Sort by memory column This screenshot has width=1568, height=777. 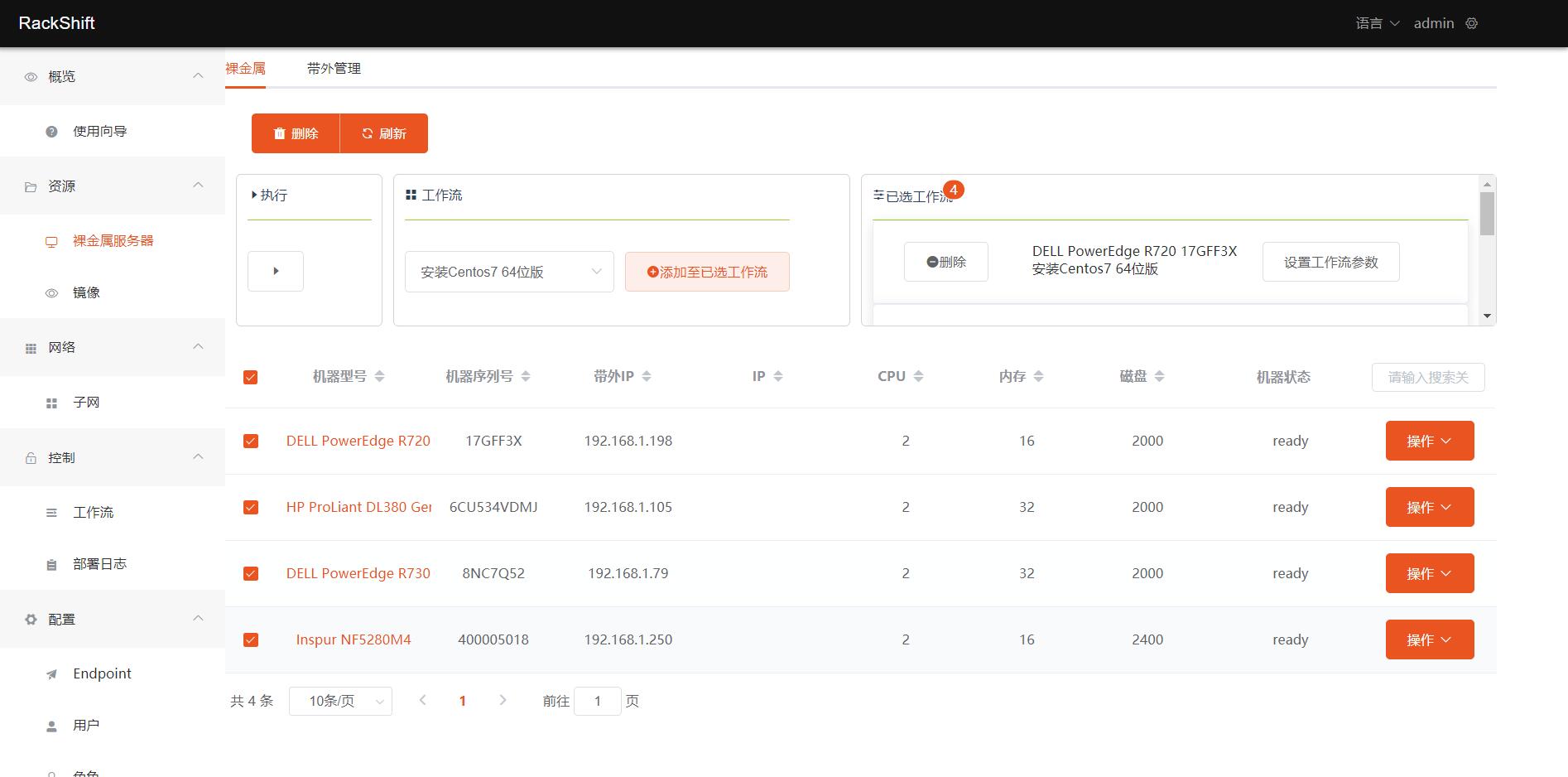pos(1038,376)
